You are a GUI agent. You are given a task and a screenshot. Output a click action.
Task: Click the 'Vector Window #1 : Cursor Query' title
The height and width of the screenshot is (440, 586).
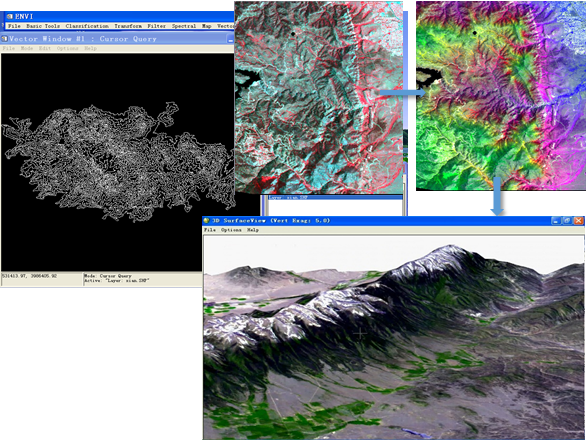click(x=83, y=39)
